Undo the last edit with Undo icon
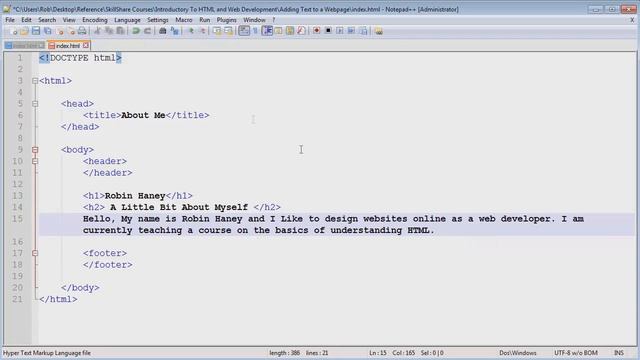640x360 pixels. tap(136, 31)
